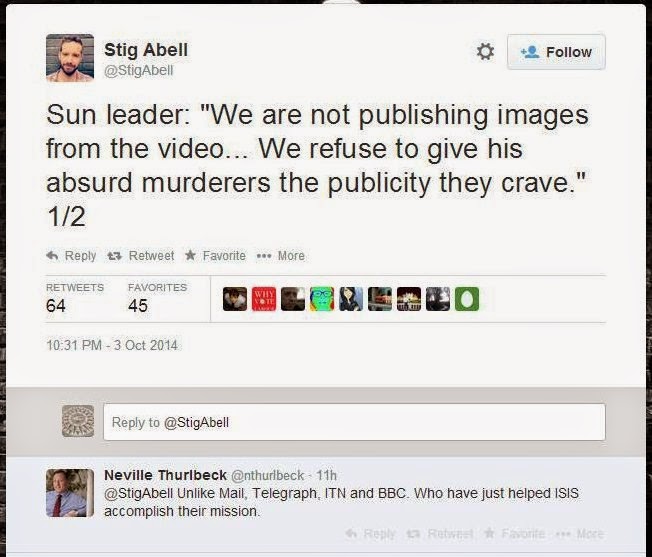Open the 10:31 PM - 3 Oct 2014 timestamp
The width and height of the screenshot is (652, 557).
112,345
